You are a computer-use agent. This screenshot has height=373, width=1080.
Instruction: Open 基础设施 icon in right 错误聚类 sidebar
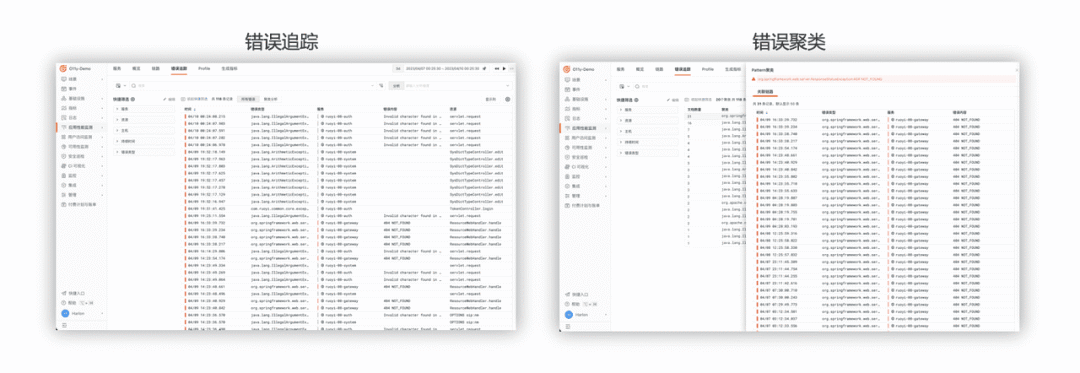pos(568,99)
